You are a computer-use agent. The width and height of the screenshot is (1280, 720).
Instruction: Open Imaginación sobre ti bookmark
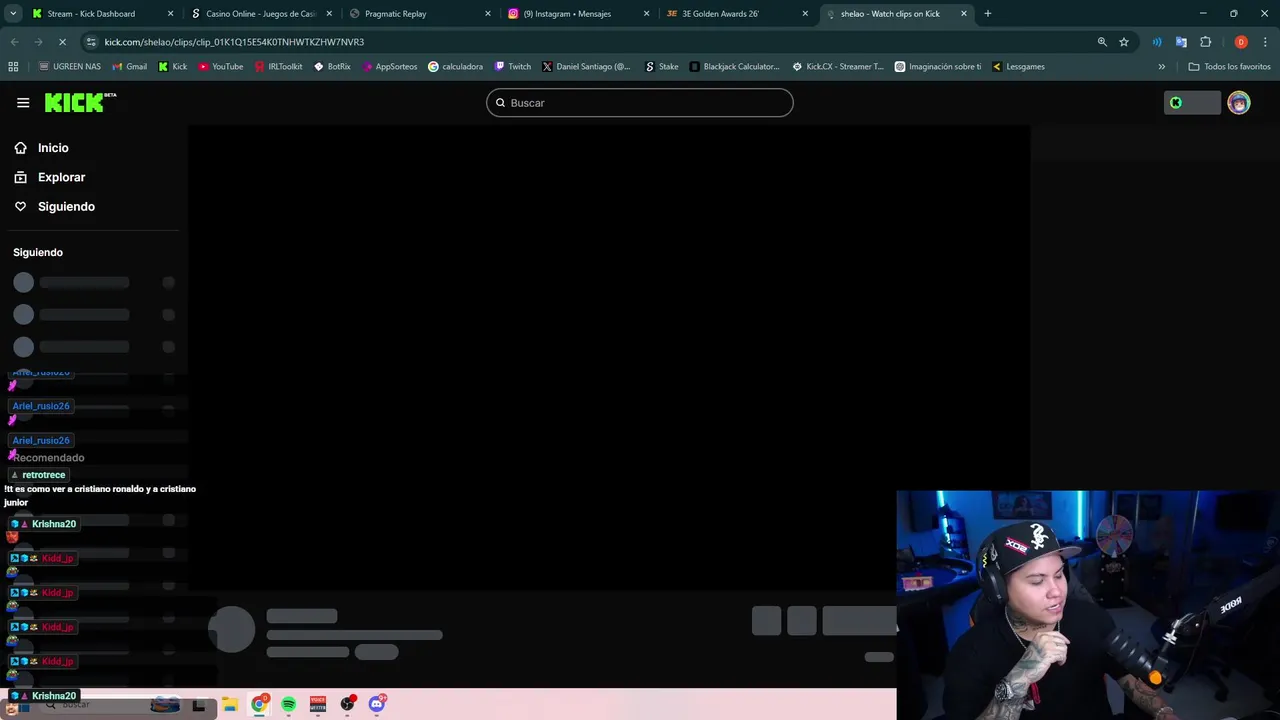938,67
